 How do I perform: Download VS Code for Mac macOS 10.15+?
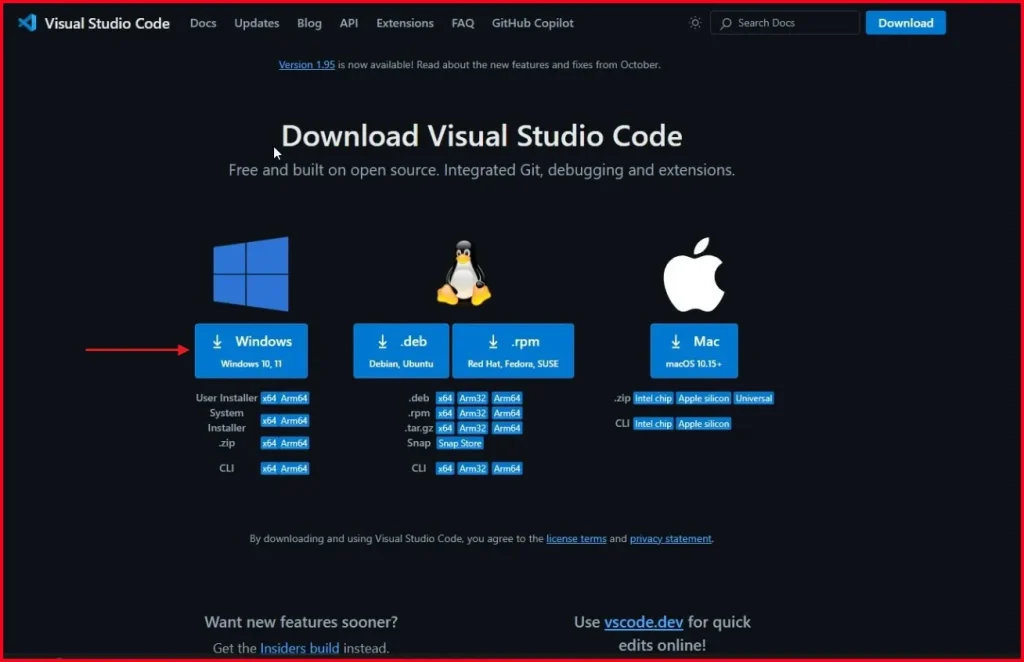coord(694,351)
